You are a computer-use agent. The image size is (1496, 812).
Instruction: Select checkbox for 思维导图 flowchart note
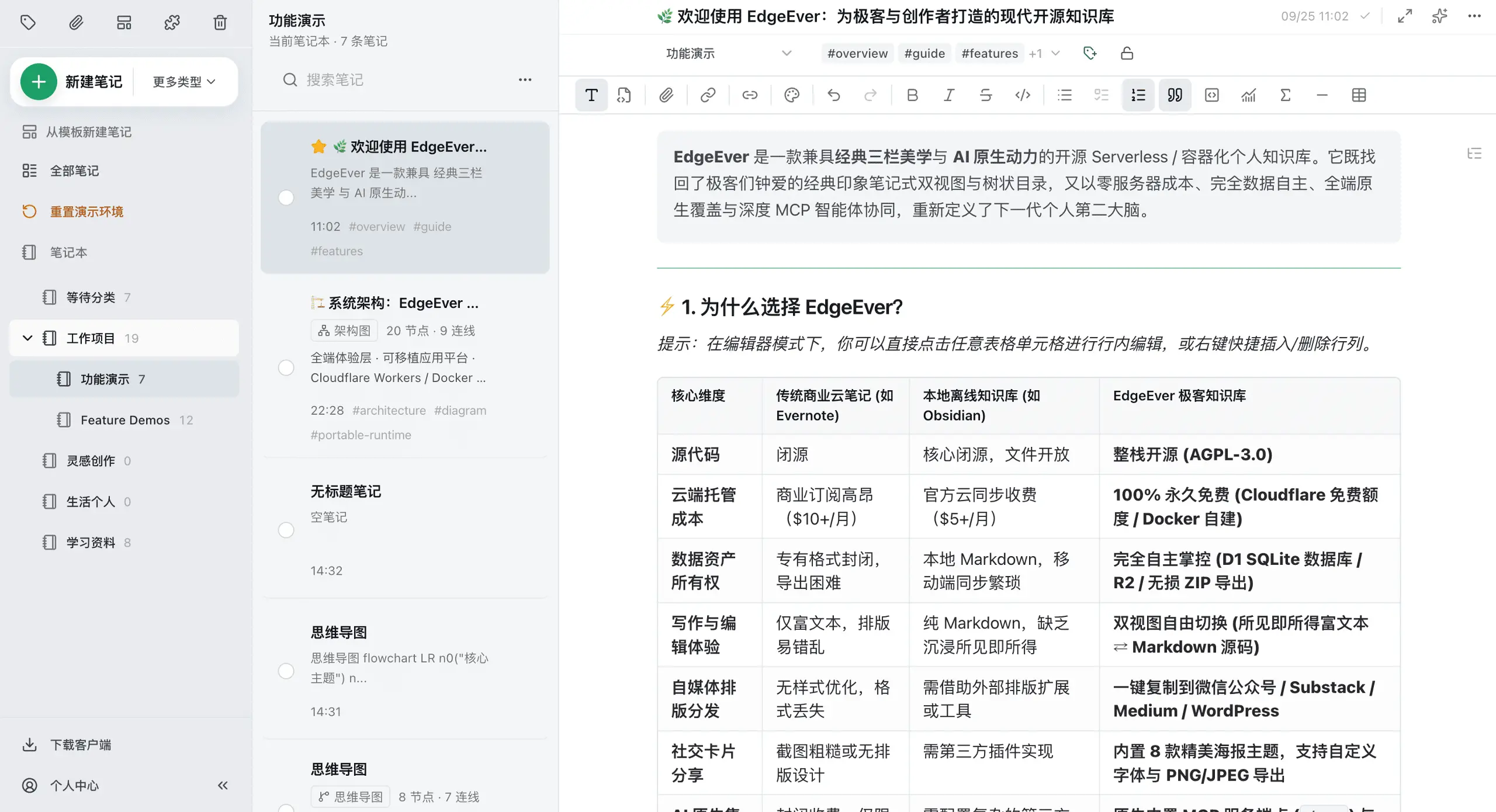(x=286, y=671)
